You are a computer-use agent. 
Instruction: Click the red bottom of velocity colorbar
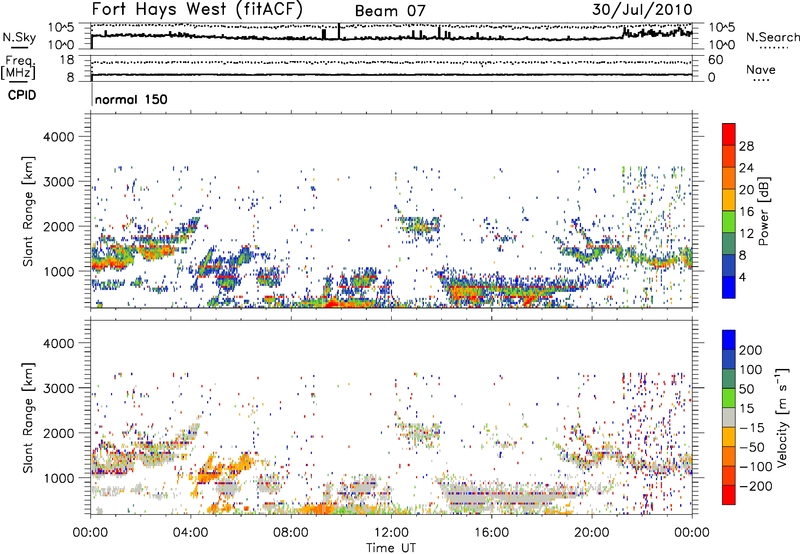point(729,495)
